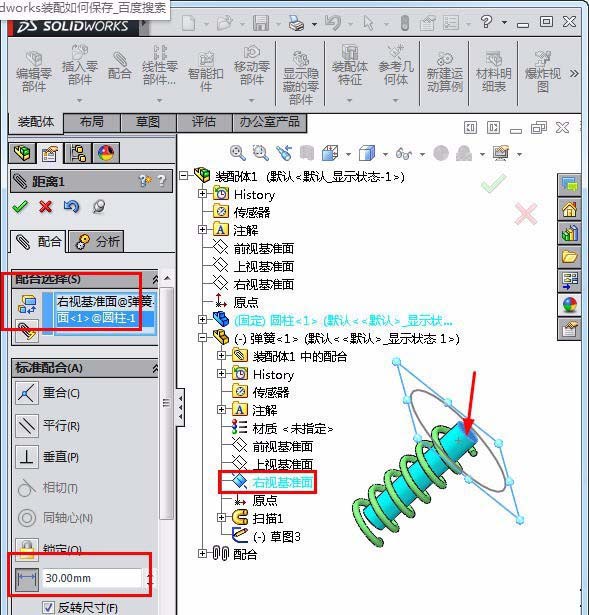Toggle multiple mate mode icon
589x615 pixels.
pyautogui.click(x=27, y=331)
